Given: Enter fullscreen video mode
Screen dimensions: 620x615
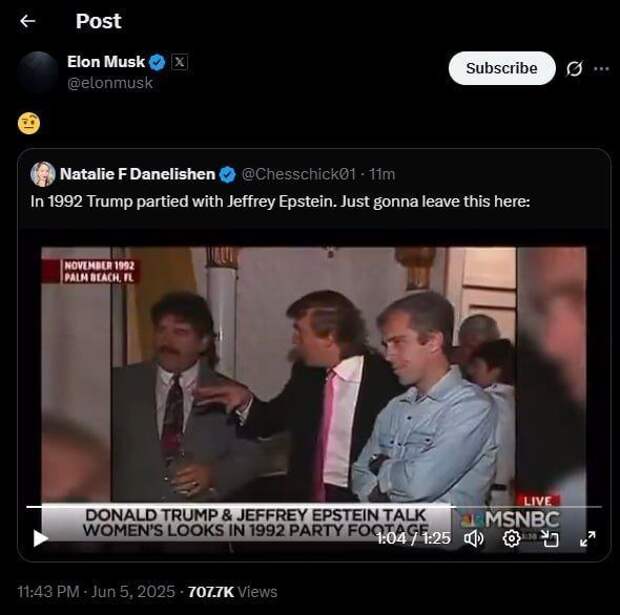Looking at the screenshot, I should pos(587,538).
